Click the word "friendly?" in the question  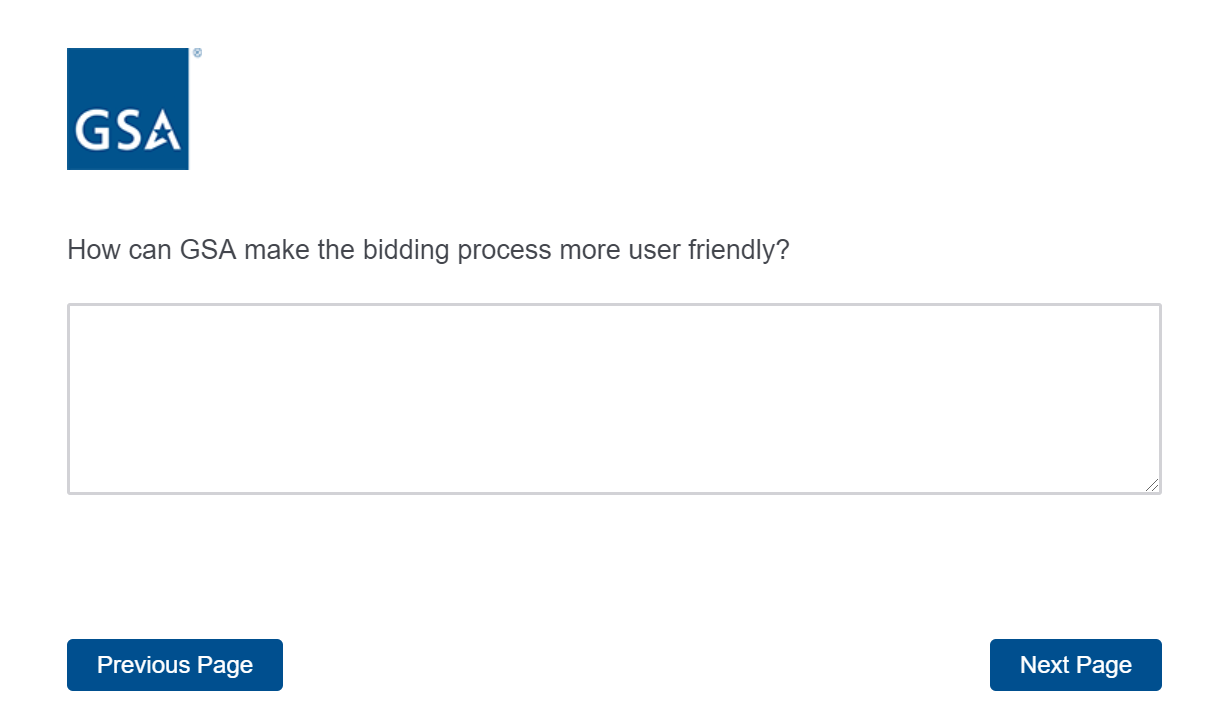click(738, 250)
